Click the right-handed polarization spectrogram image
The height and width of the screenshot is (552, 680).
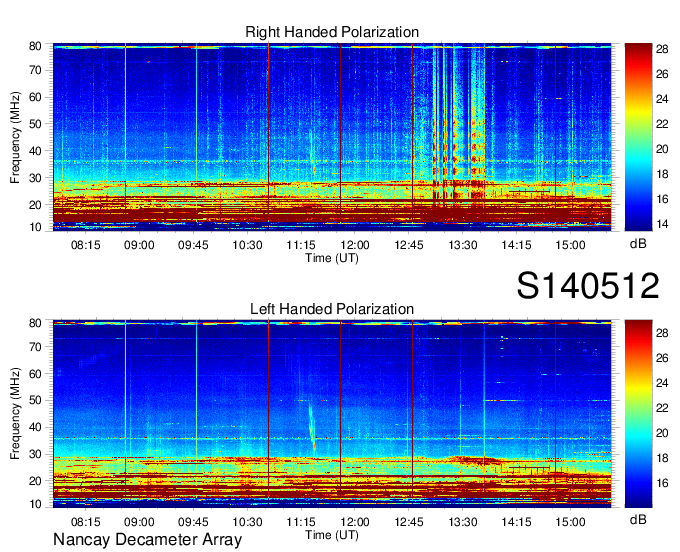(332, 137)
